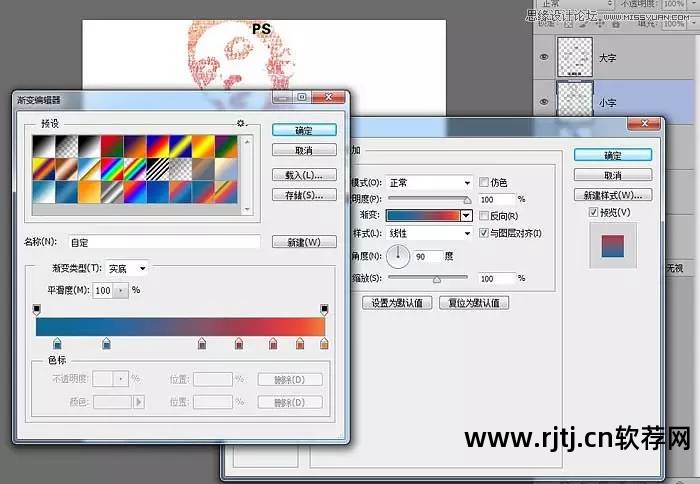Screen dimensions: 700x484
Task: Select the 小字 layer thumbnail
Action: pyautogui.click(x=575, y=99)
